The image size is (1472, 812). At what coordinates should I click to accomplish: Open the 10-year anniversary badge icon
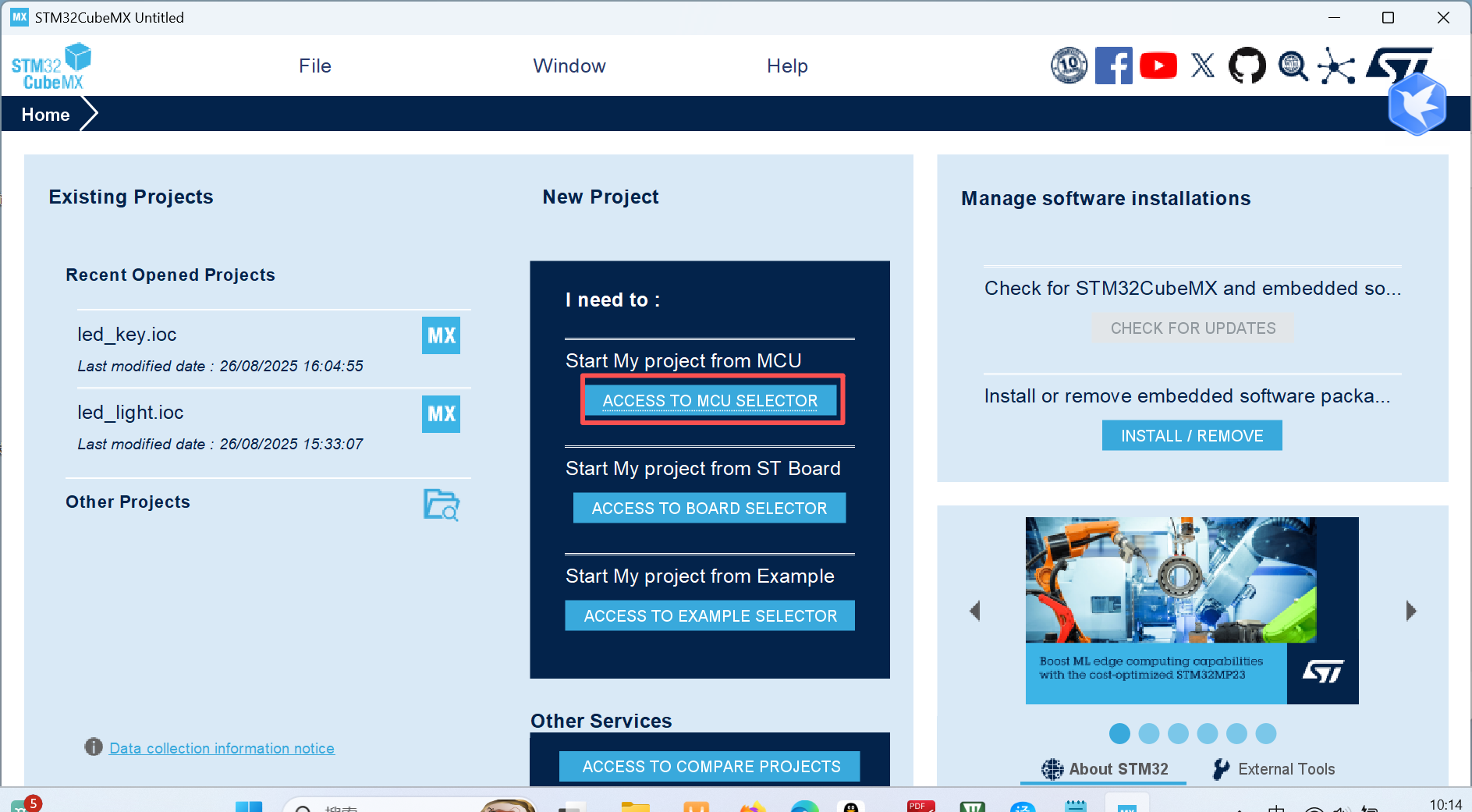click(x=1069, y=66)
